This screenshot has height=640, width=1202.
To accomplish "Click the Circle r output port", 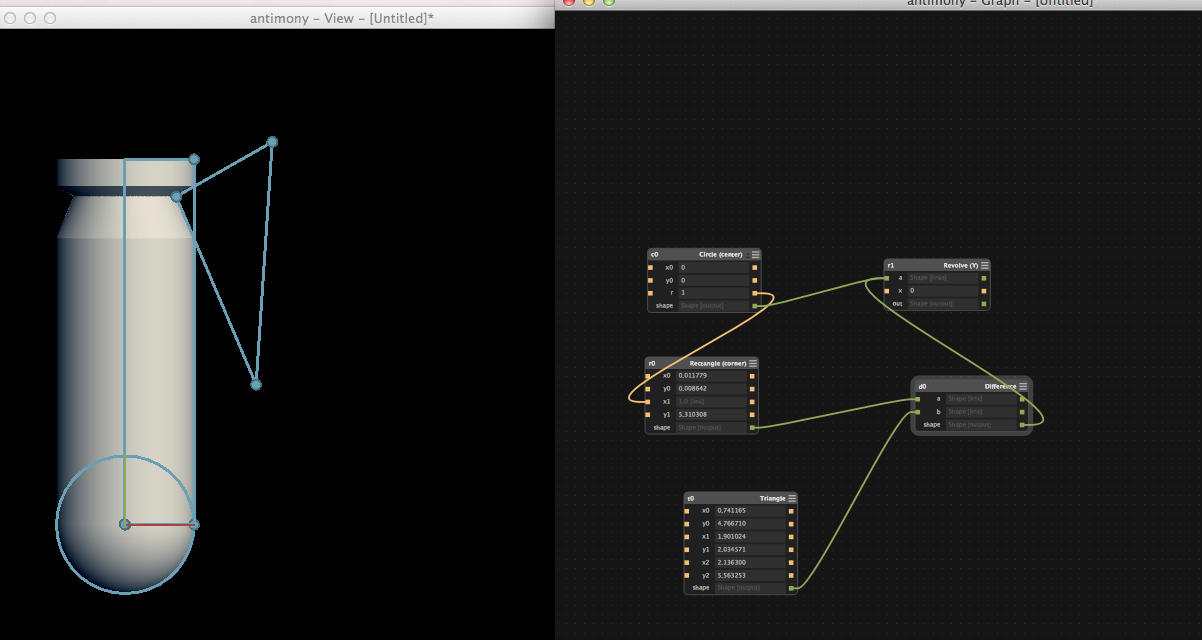I will point(755,293).
